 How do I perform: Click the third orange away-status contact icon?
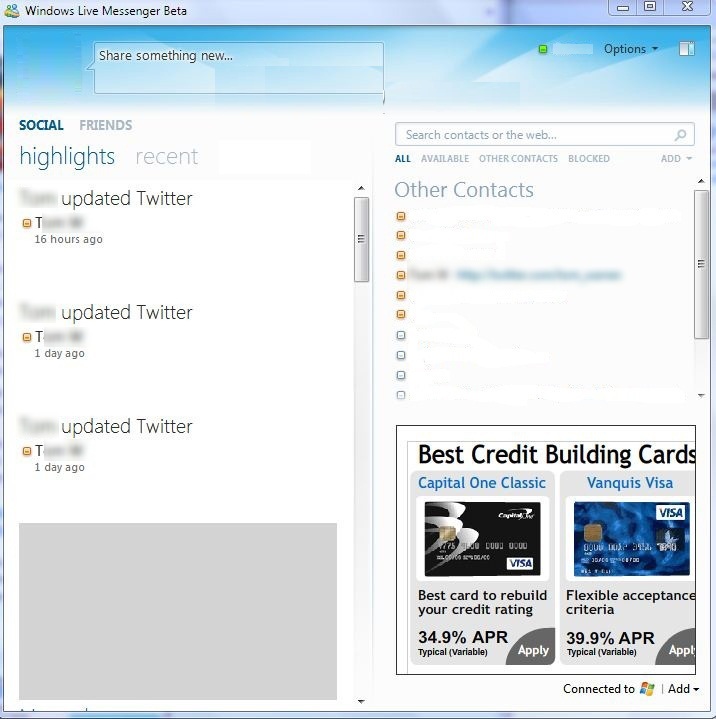(401, 255)
